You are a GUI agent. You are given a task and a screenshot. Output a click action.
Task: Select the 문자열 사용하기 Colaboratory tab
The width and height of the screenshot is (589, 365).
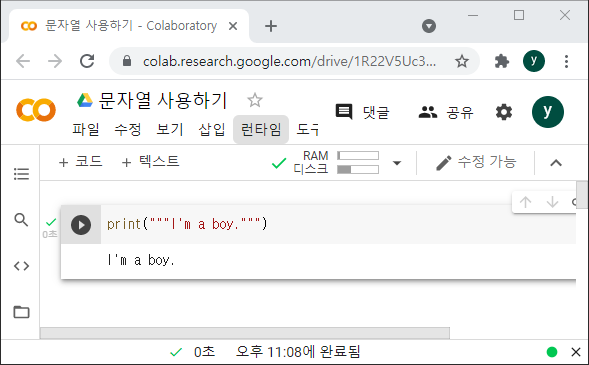pyautogui.click(x=128, y=26)
